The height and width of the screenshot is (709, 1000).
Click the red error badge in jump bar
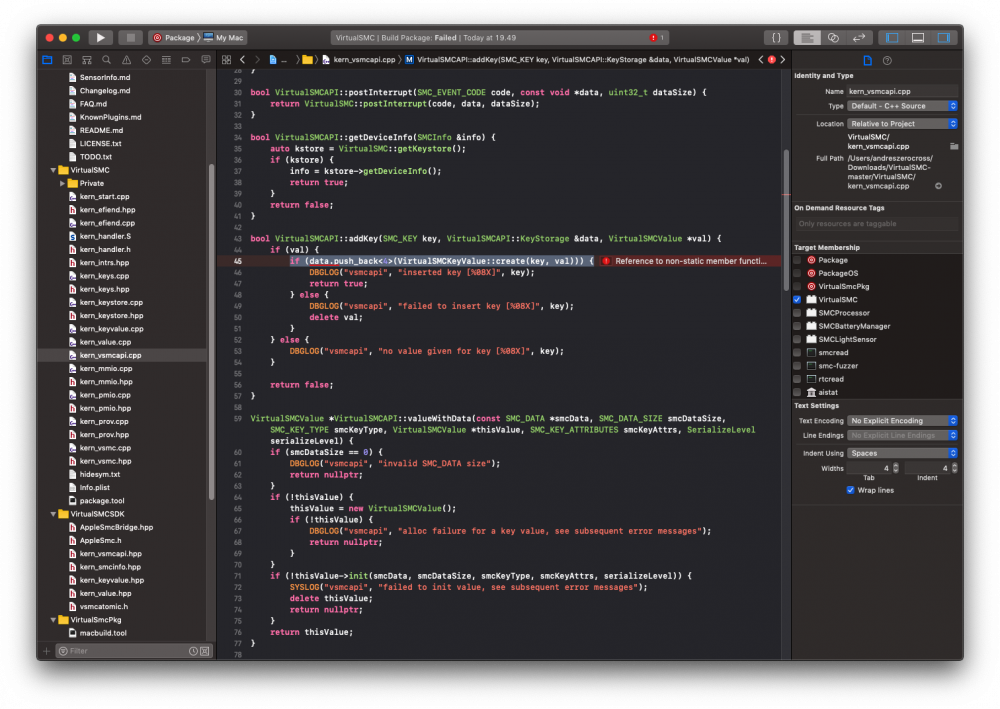point(772,60)
